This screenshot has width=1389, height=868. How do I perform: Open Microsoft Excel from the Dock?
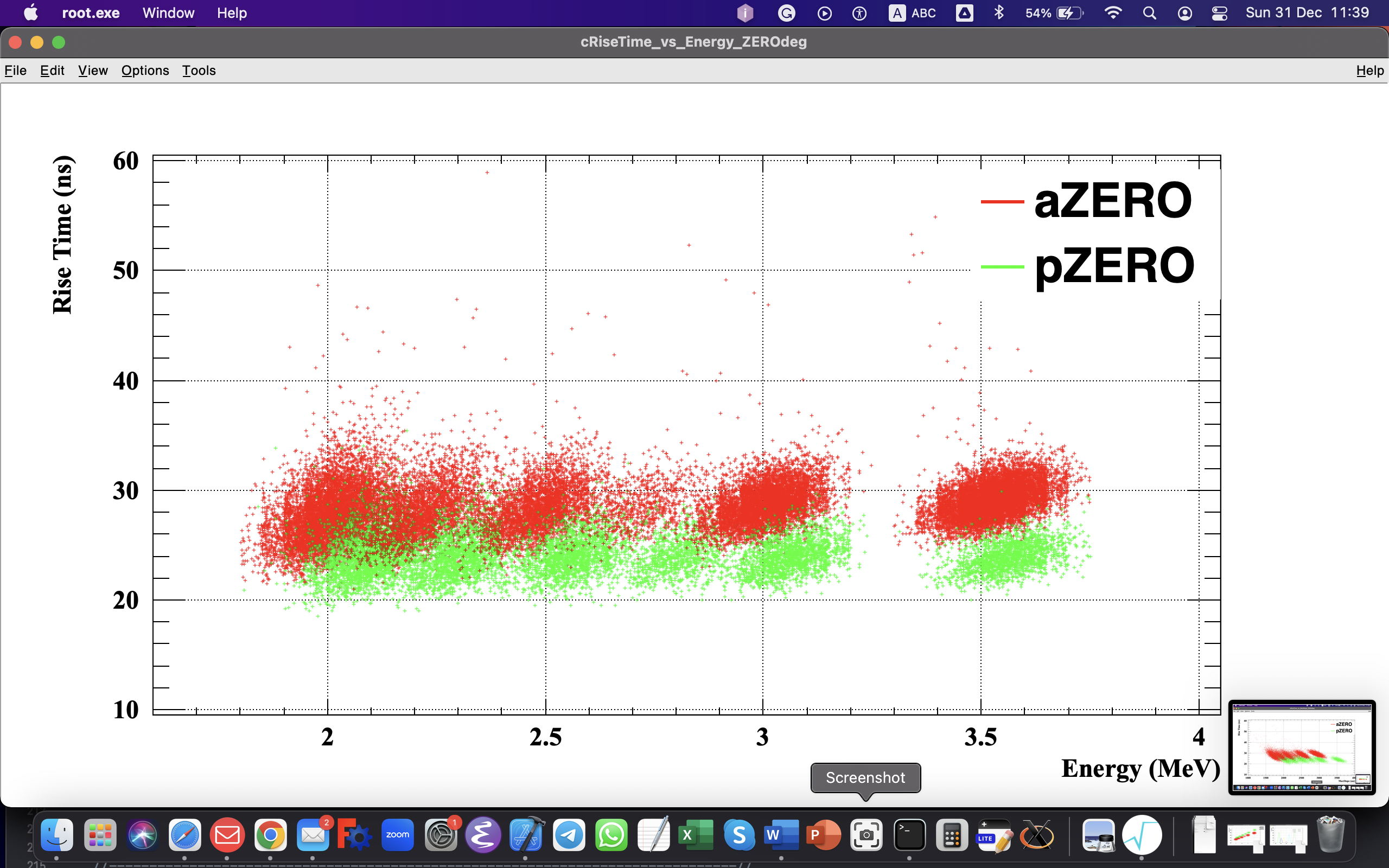click(696, 835)
